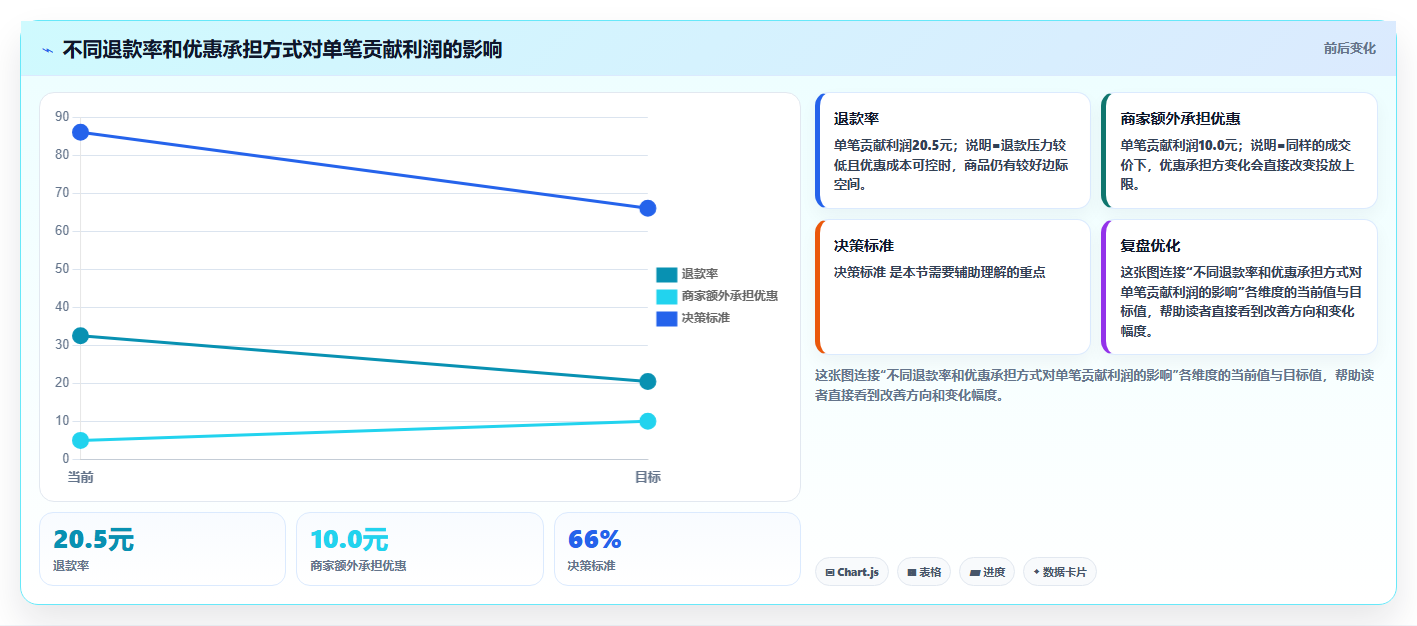
Task: Click the icon in the Chart.js chip
Action: click(830, 573)
